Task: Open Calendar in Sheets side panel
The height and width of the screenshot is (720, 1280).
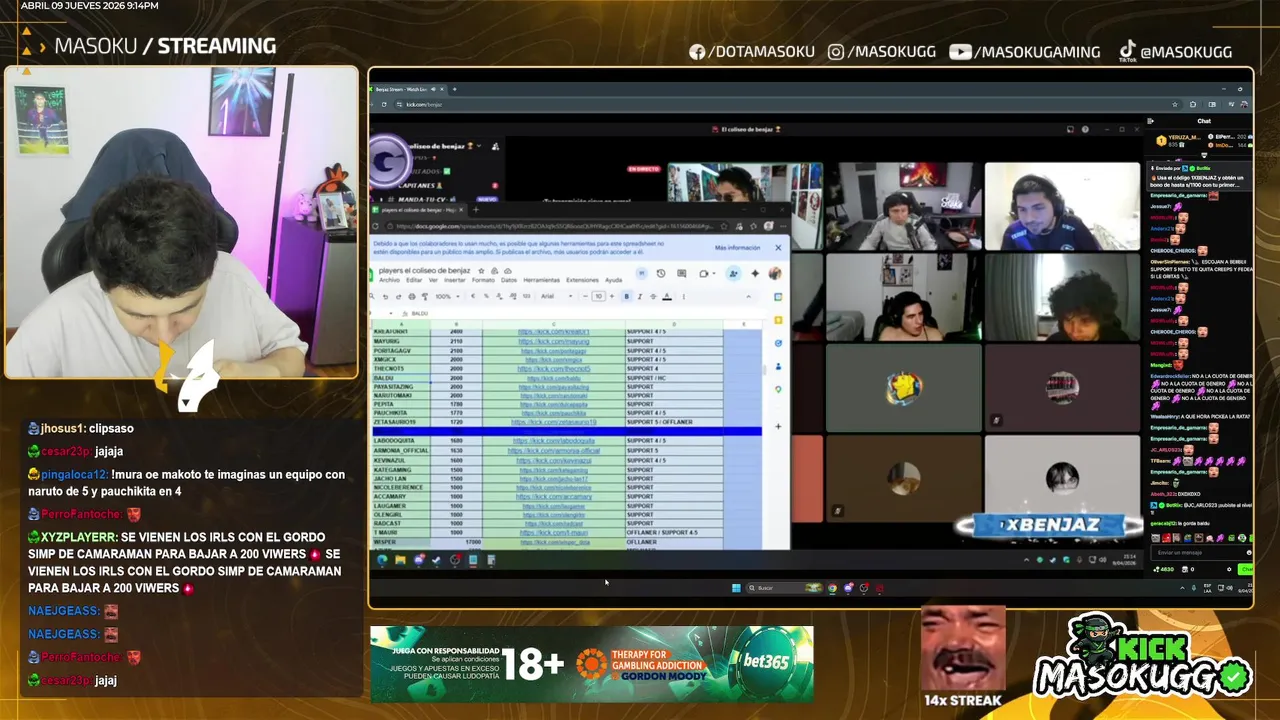Action: point(778,297)
